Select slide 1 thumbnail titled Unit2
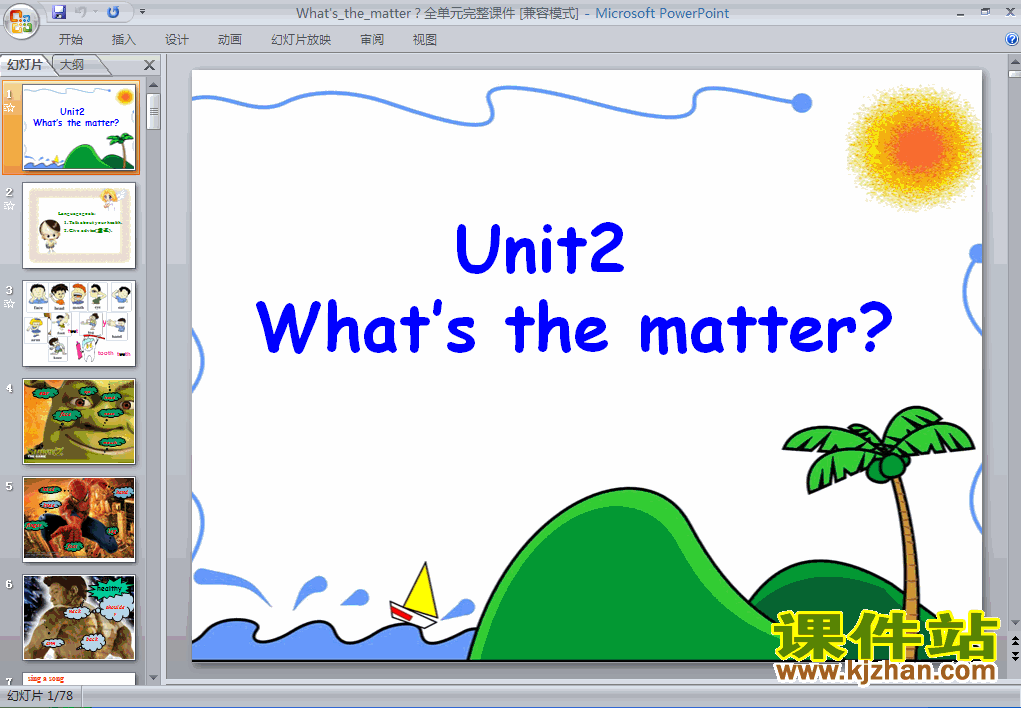1021x708 pixels. tap(79, 128)
